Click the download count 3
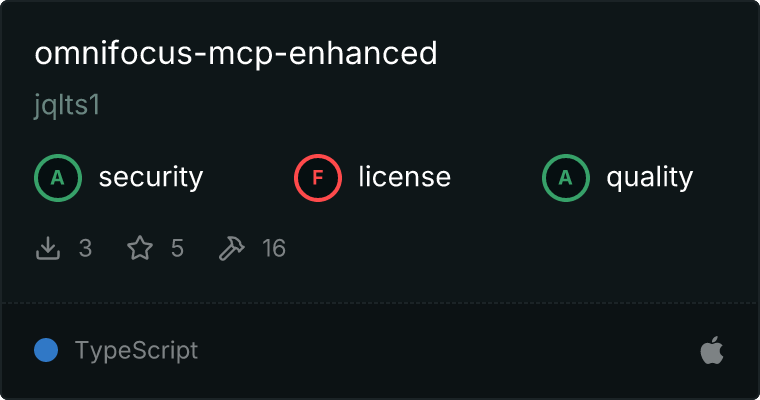 (85, 248)
